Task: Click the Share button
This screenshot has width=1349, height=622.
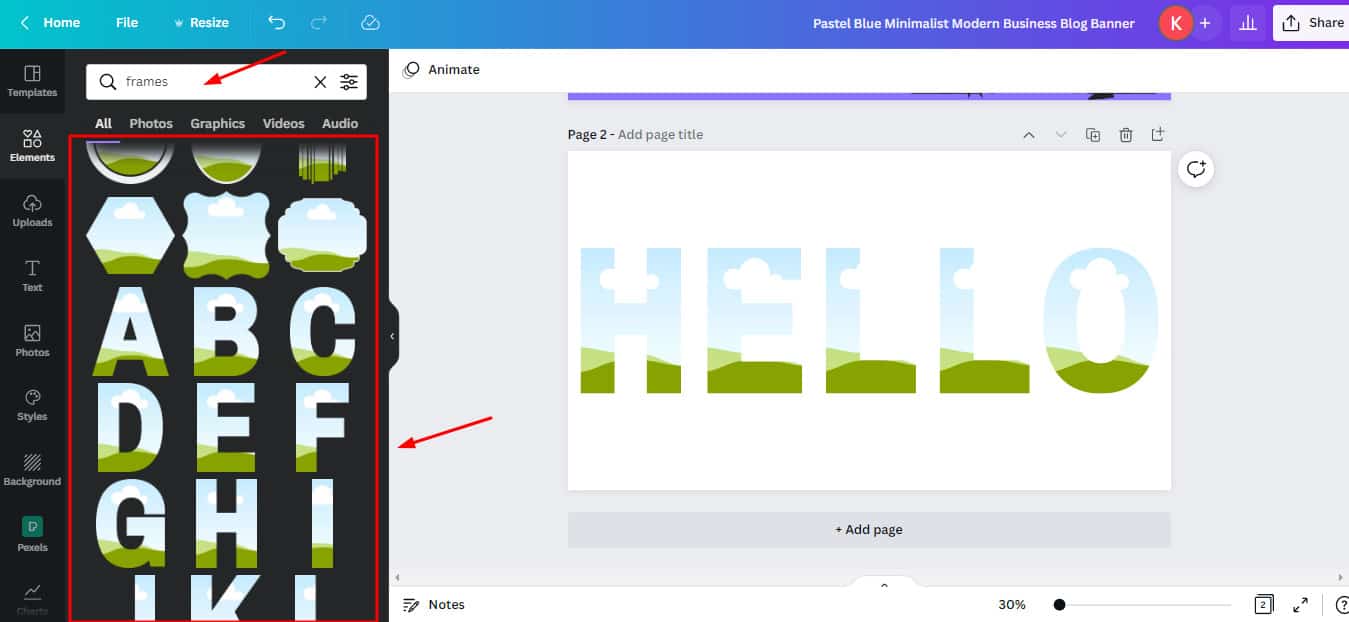Action: coord(1312,22)
